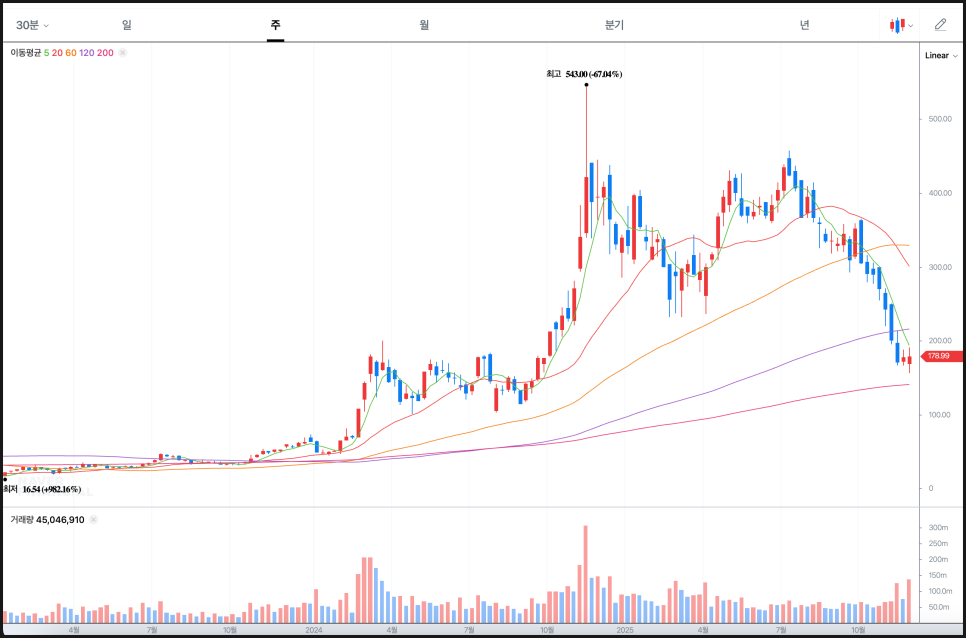This screenshot has width=966, height=638.
Task: Switch to the 년 (yearly) tab
Action: (x=804, y=25)
